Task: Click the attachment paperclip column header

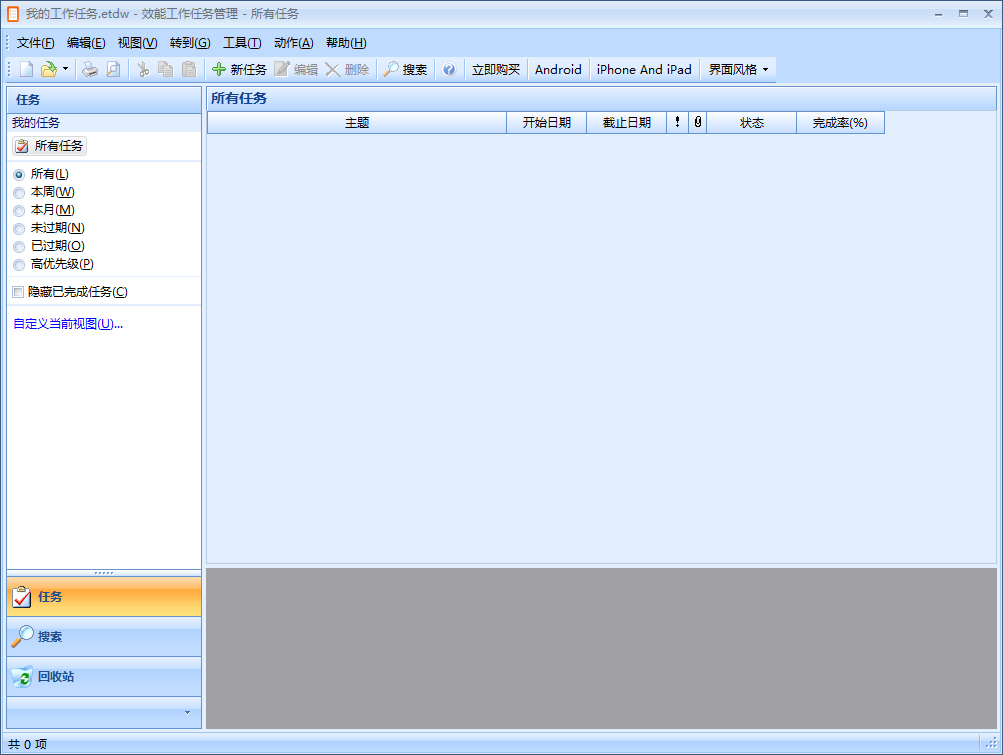Action: coord(698,123)
